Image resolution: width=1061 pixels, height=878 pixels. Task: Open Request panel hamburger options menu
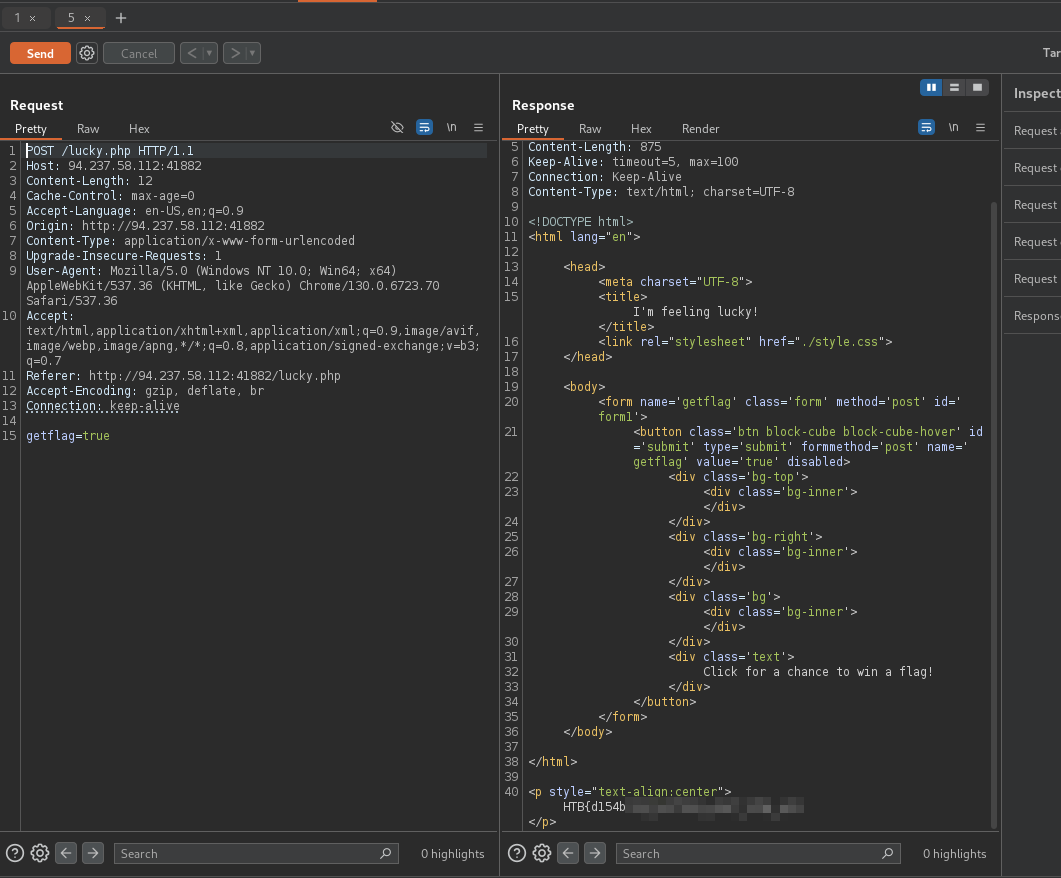(478, 127)
